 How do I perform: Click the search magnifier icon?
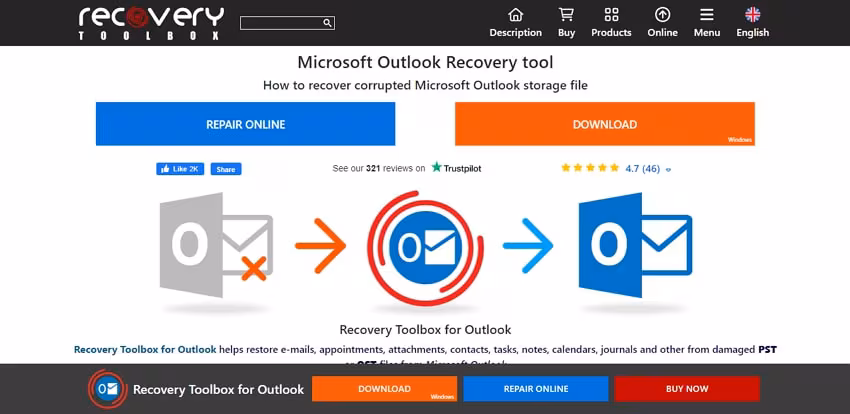327,23
